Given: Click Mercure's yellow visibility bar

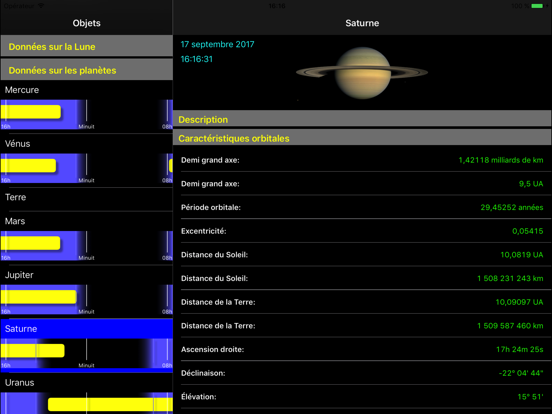Looking at the screenshot, I should point(31,112).
